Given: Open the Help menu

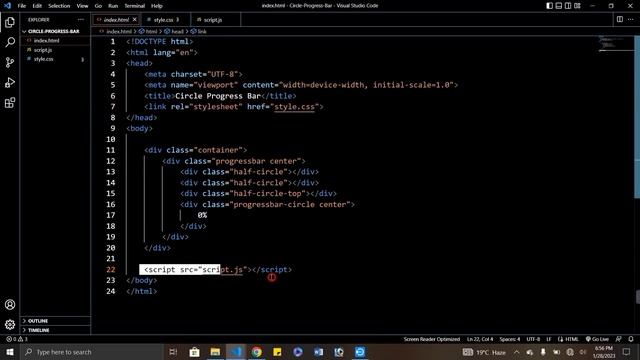Looking at the screenshot, I should pyautogui.click(x=157, y=6).
